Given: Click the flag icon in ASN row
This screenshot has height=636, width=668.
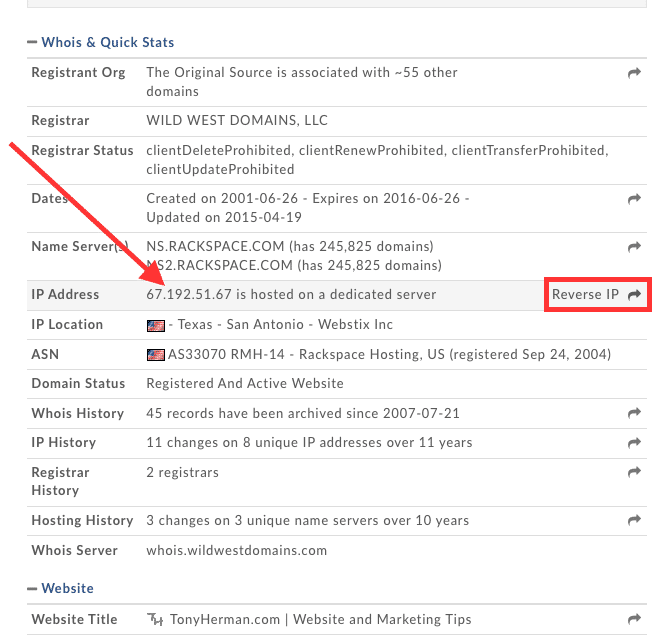Looking at the screenshot, I should point(155,355).
